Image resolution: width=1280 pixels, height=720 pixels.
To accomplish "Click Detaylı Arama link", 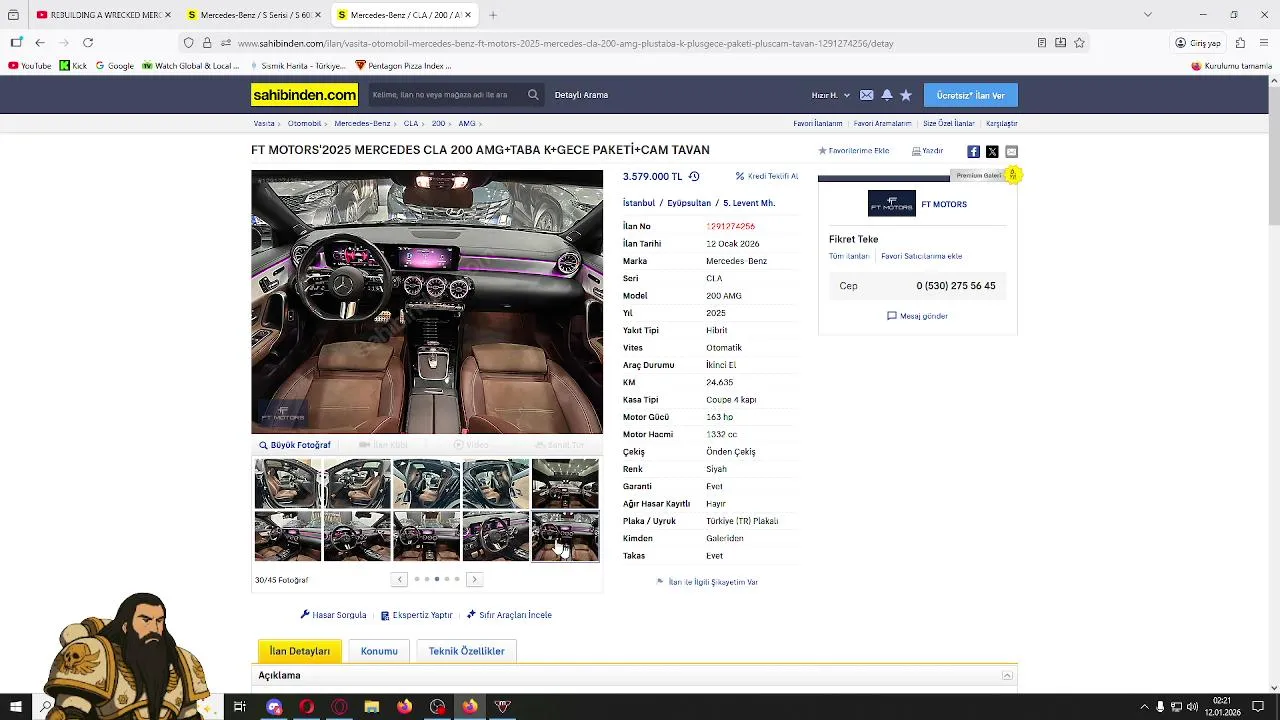I will [x=581, y=95].
